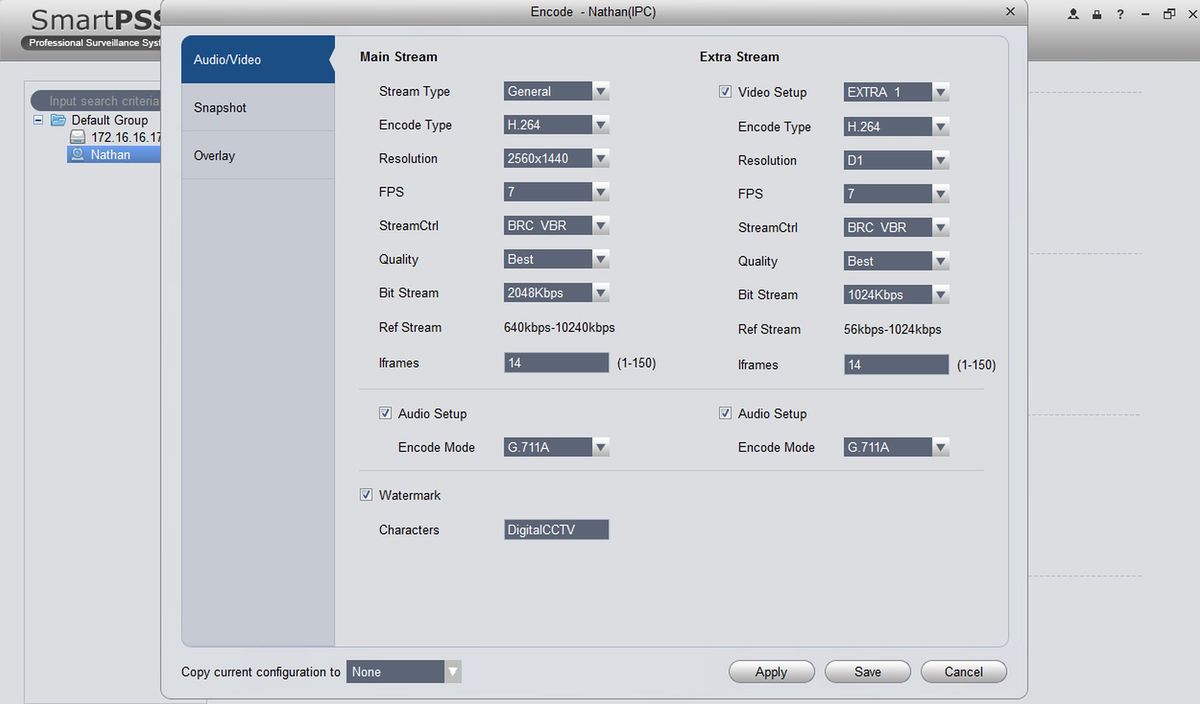Disable the Watermark checkbox

click(366, 495)
